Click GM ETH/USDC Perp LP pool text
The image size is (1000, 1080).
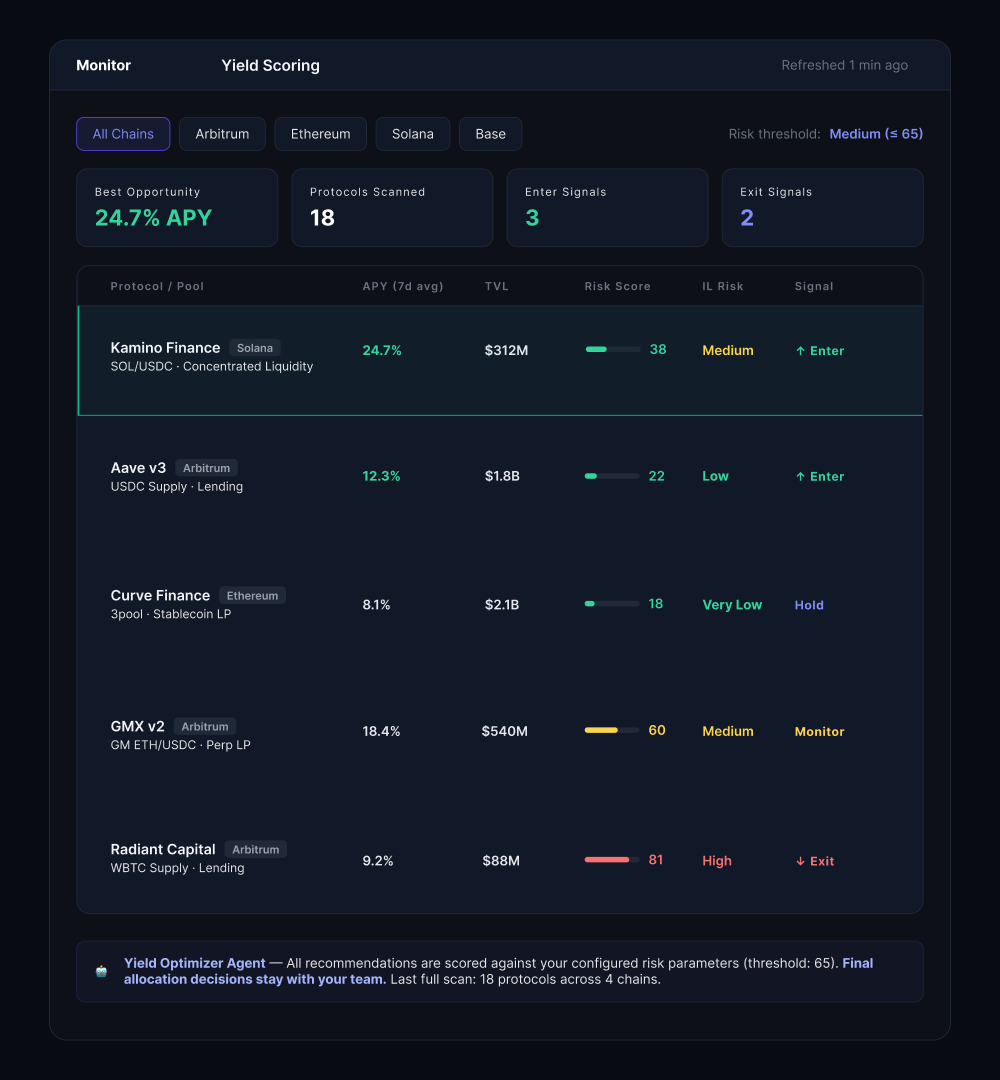180,745
